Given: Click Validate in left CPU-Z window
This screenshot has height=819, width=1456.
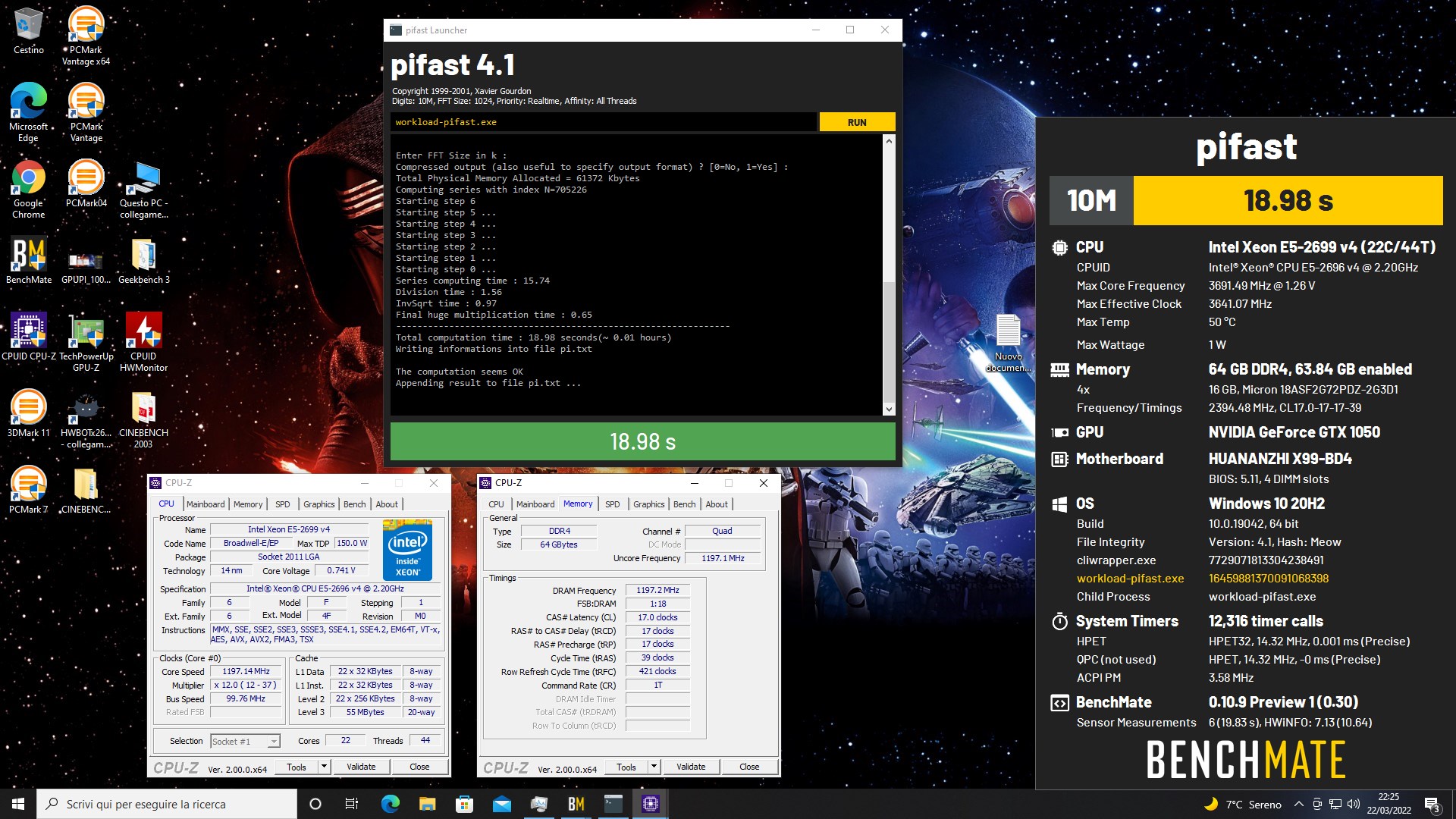Looking at the screenshot, I should pyautogui.click(x=361, y=767).
